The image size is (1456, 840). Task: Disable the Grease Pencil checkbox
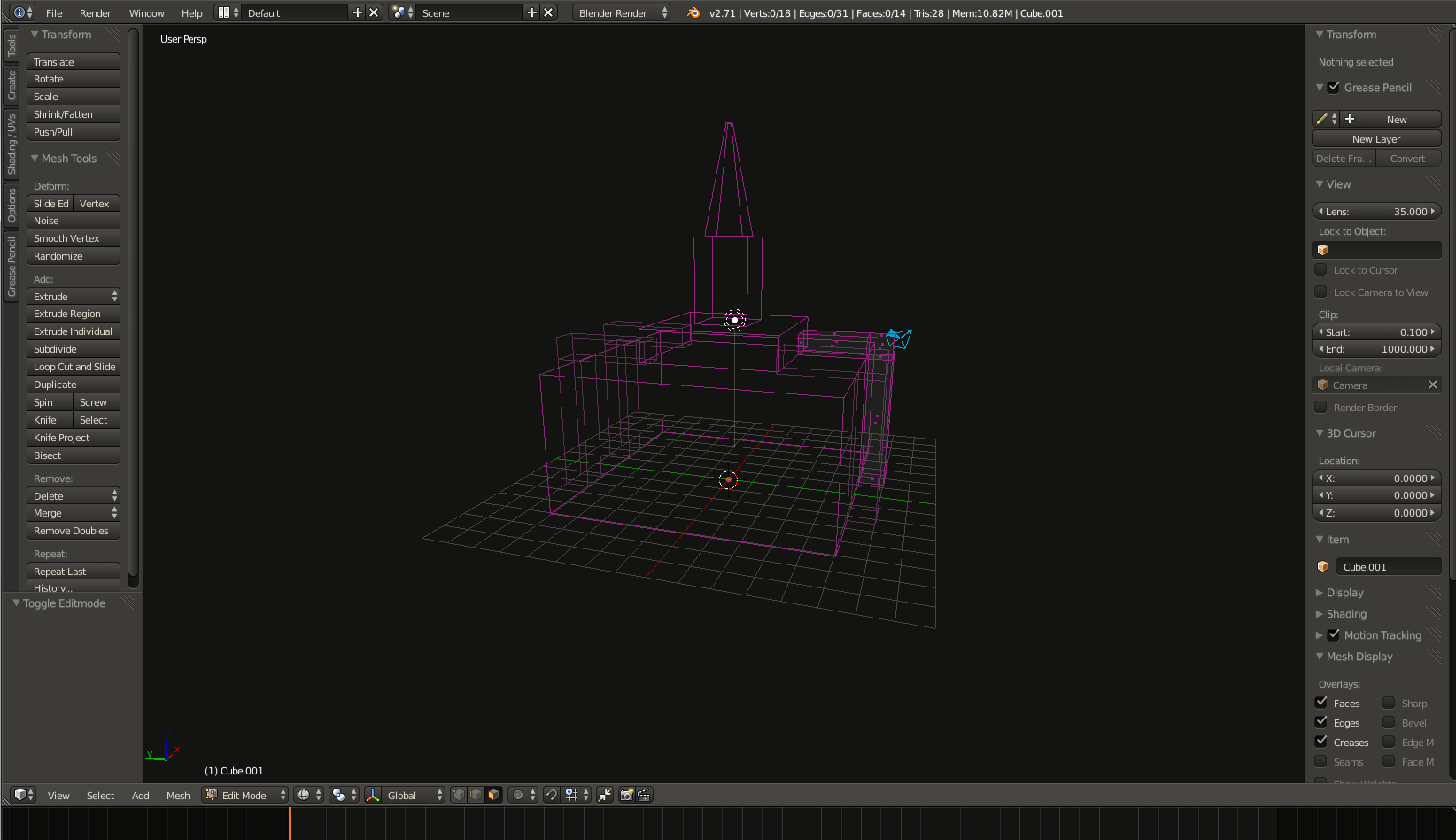pyautogui.click(x=1334, y=87)
